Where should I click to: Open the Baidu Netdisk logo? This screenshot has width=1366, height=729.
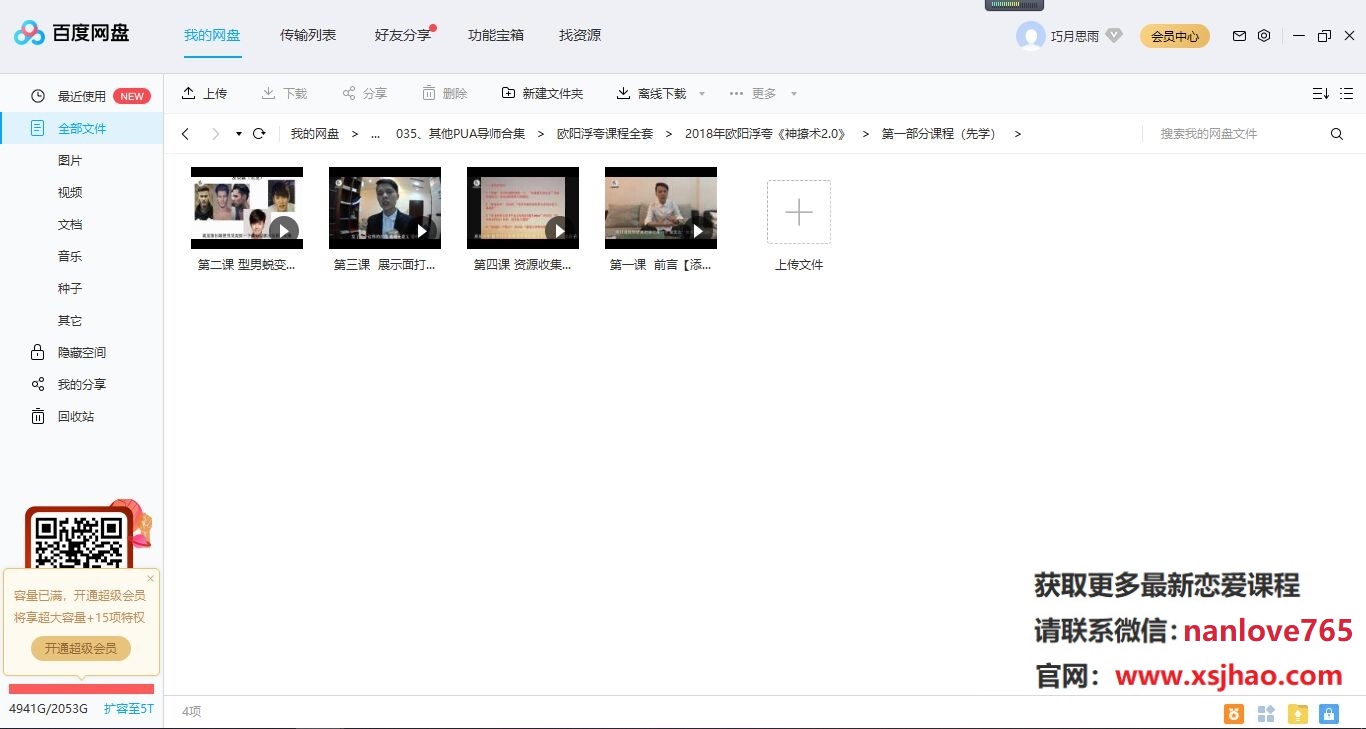point(71,34)
